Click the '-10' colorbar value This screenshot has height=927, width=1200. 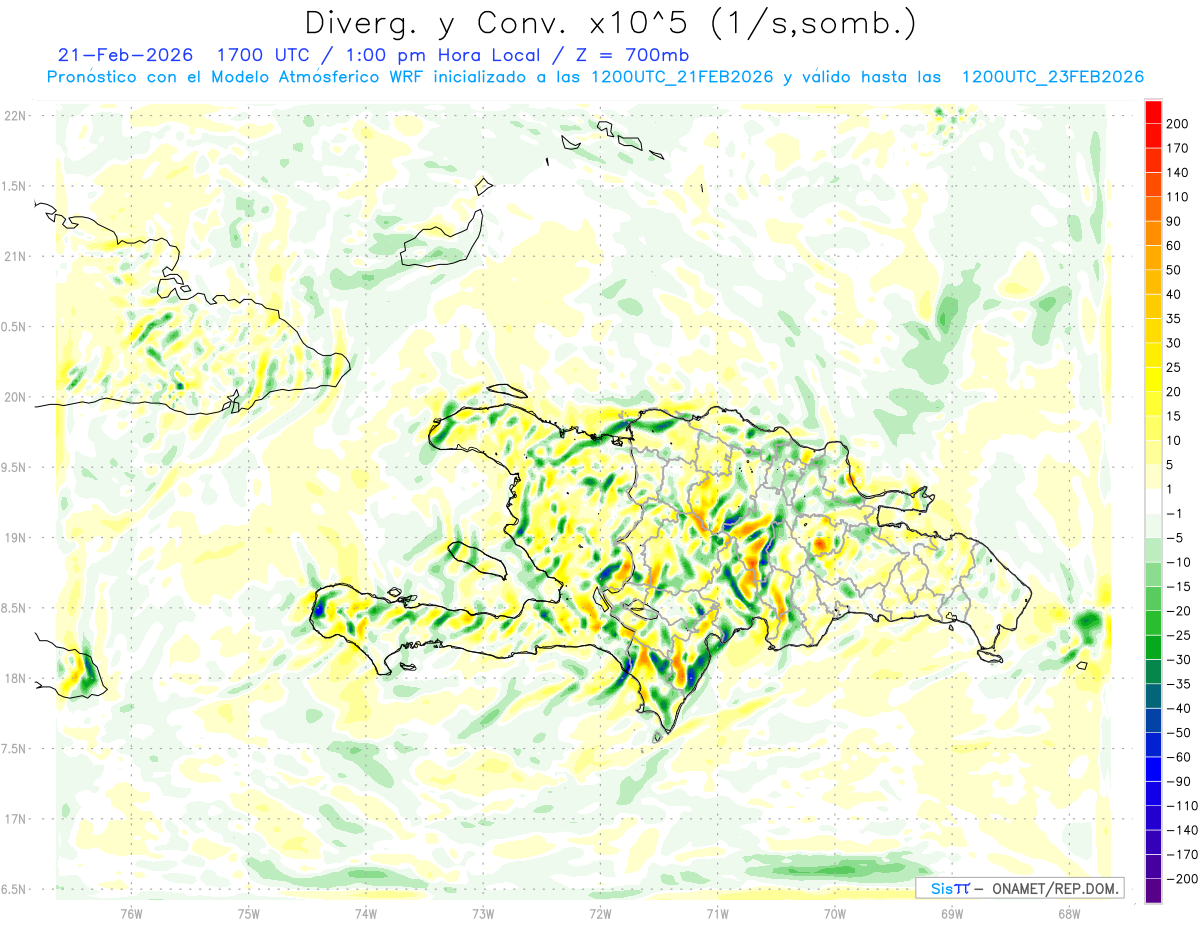coord(1178,562)
